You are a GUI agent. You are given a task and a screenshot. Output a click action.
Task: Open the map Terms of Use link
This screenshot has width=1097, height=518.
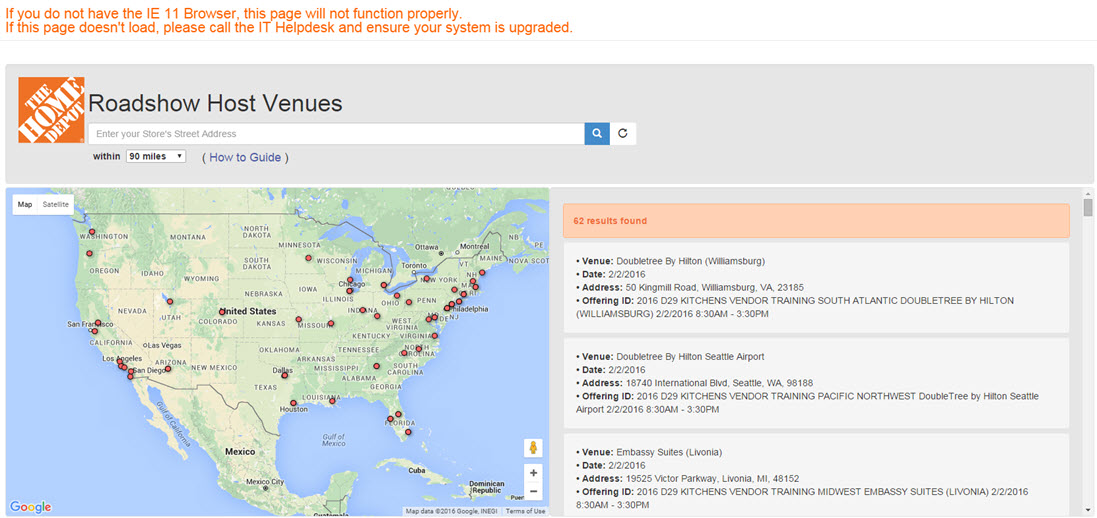[525, 511]
